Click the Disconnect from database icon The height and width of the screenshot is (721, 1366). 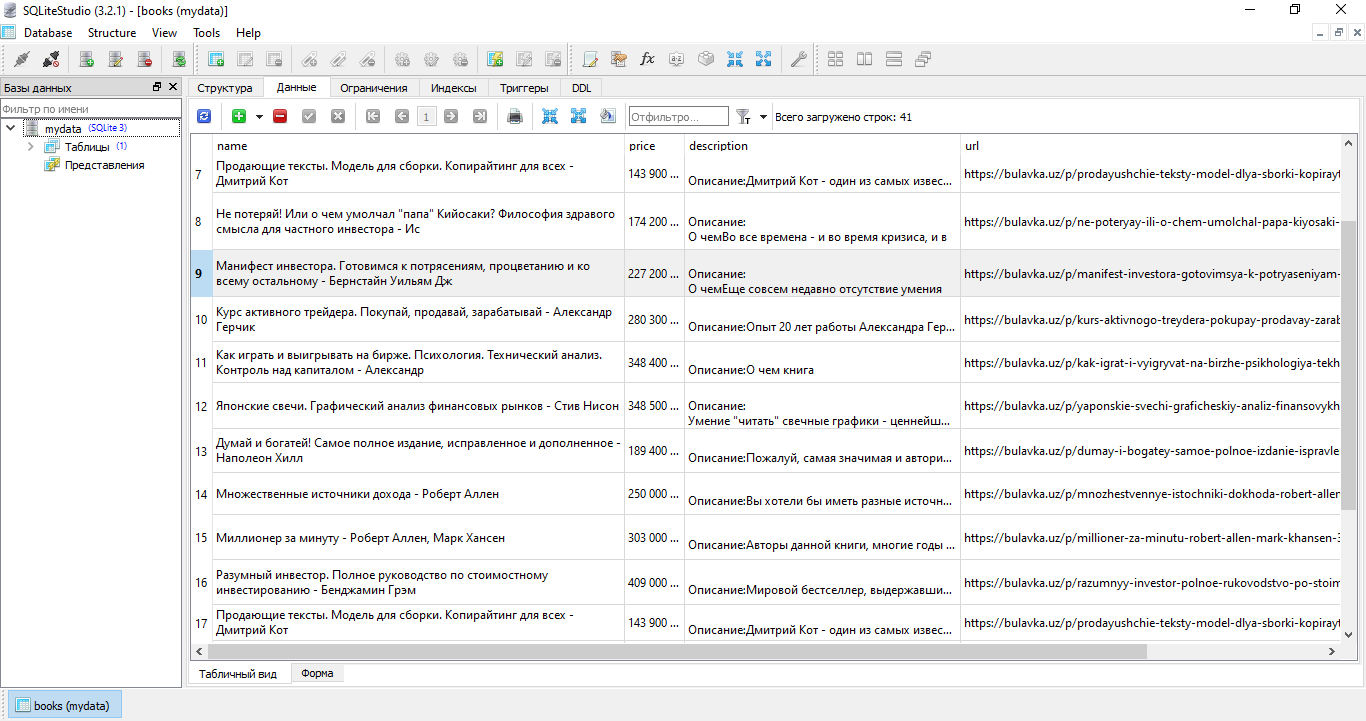(51, 59)
